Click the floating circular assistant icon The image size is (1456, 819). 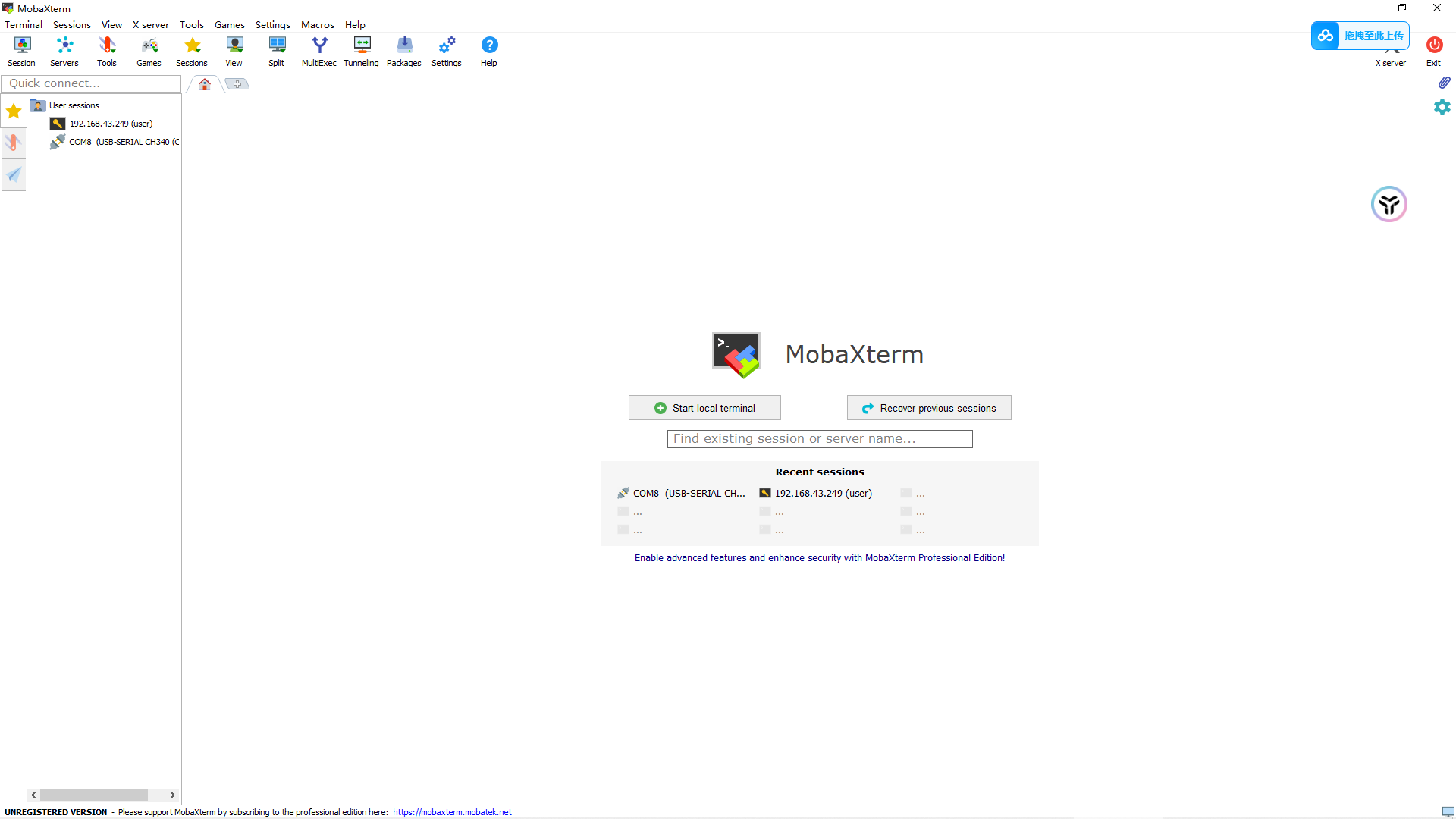pos(1389,204)
